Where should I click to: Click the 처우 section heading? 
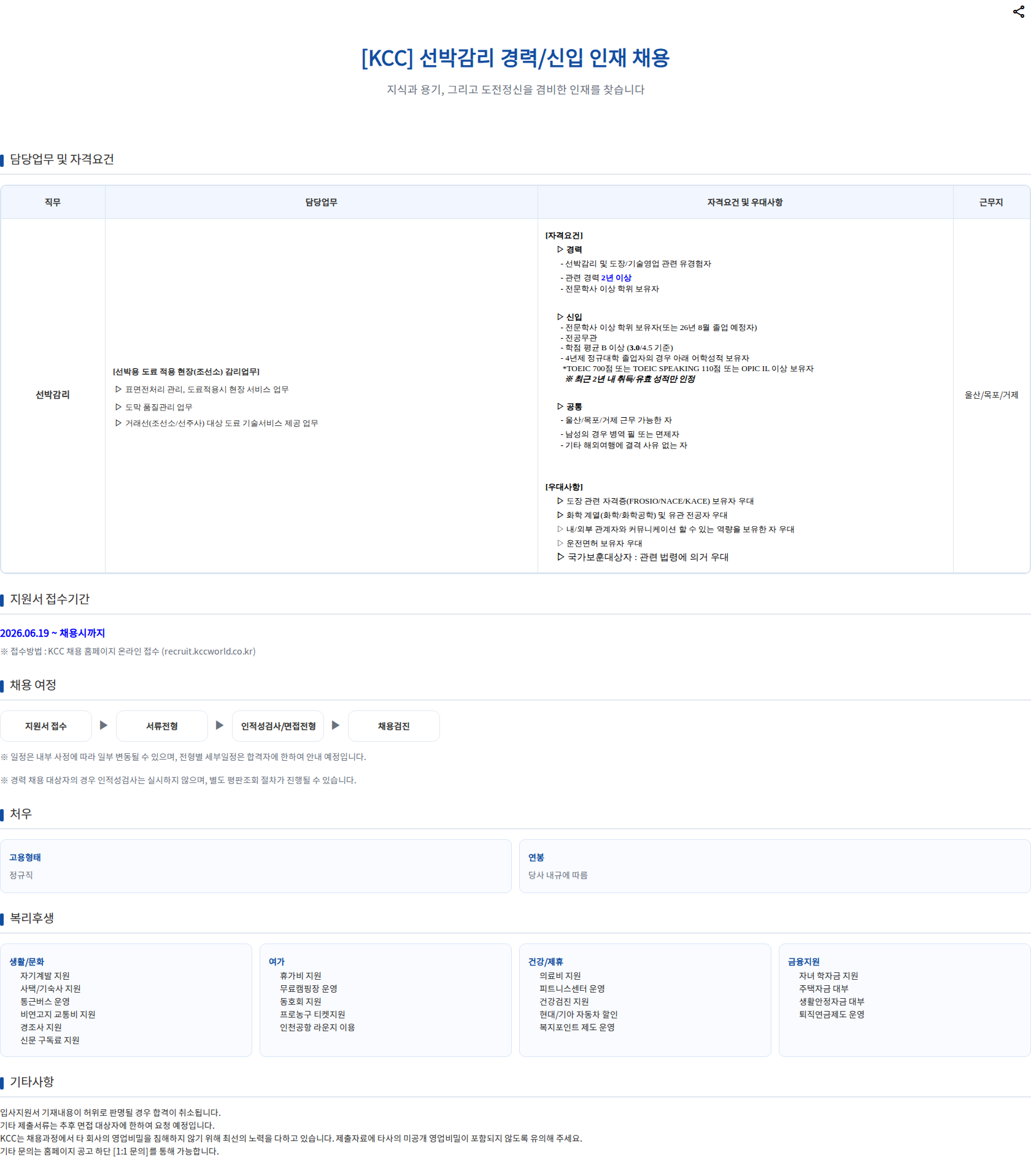click(x=21, y=814)
